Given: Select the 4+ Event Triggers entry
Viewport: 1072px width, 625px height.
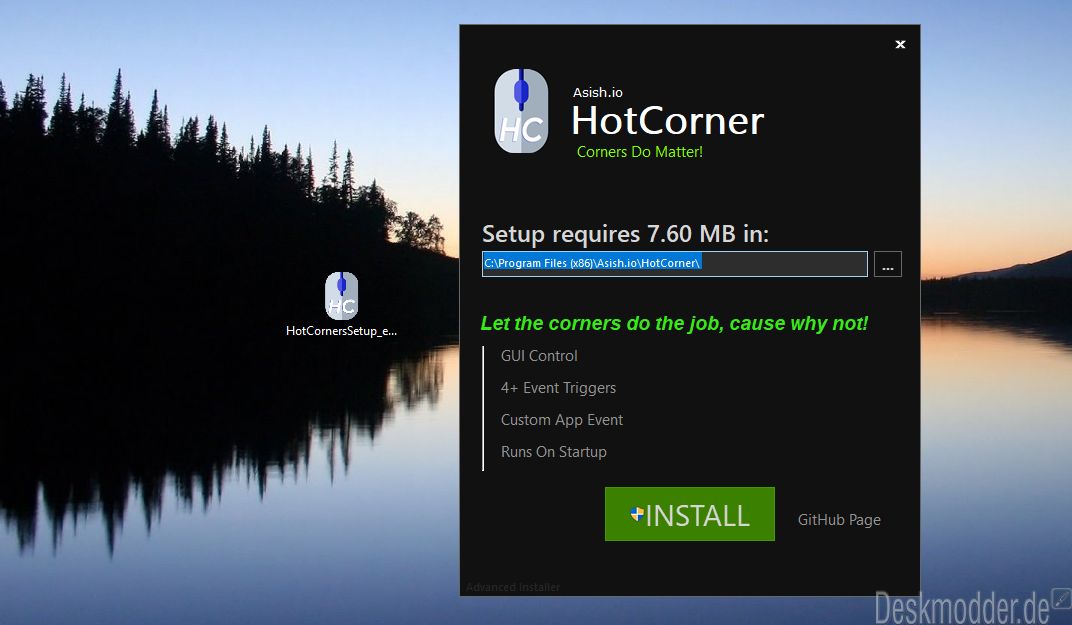Looking at the screenshot, I should pos(558,388).
